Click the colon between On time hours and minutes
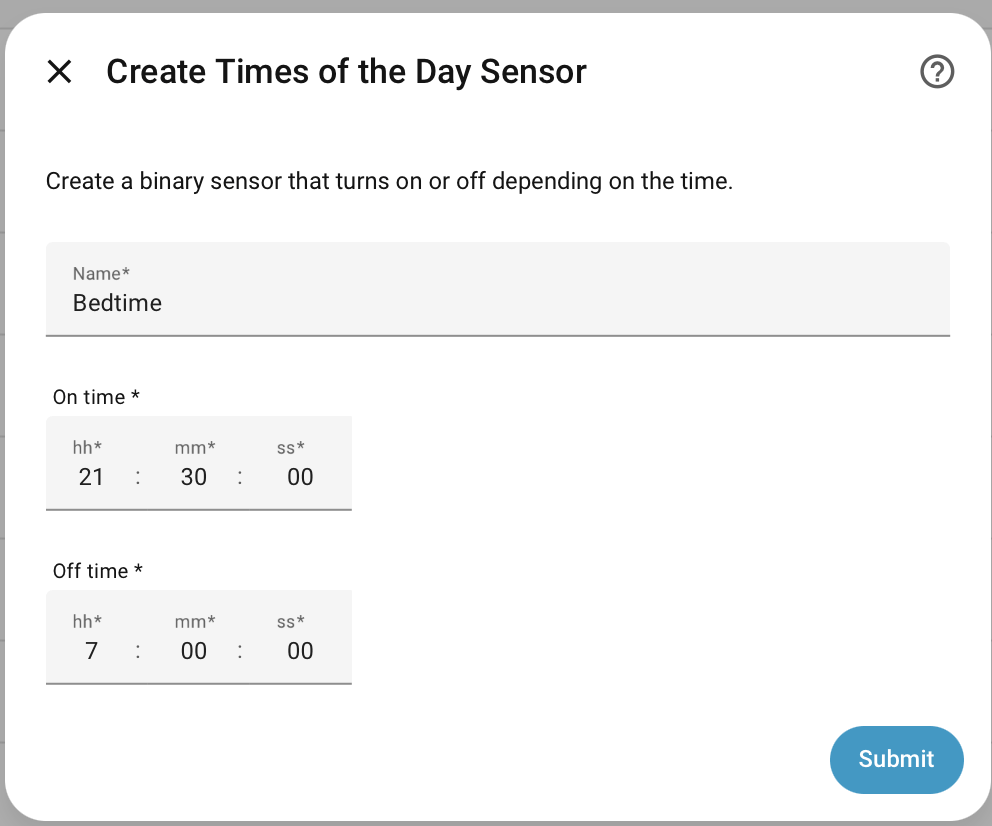 pos(137,477)
